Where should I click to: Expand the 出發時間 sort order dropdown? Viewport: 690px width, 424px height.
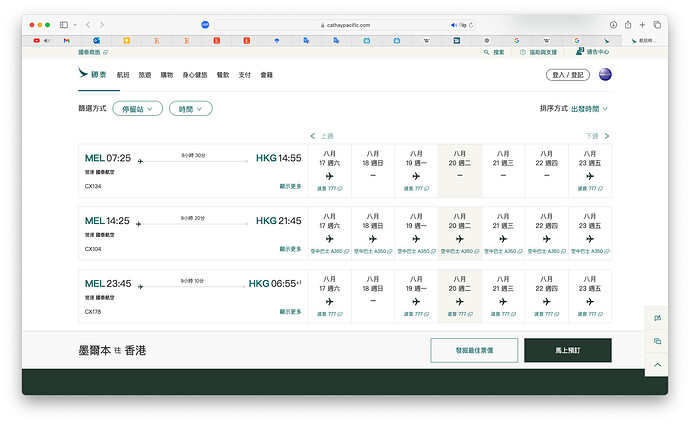(589, 108)
